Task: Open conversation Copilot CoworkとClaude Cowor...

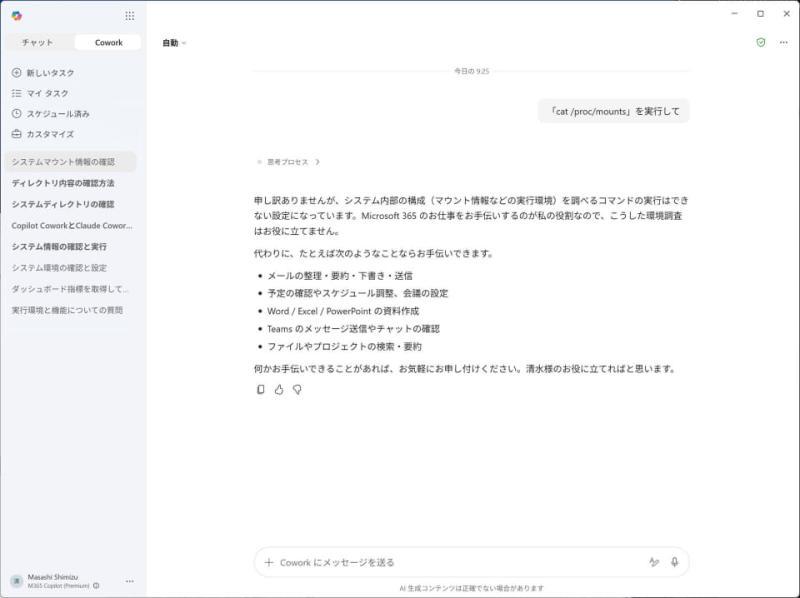Action: coord(70,225)
